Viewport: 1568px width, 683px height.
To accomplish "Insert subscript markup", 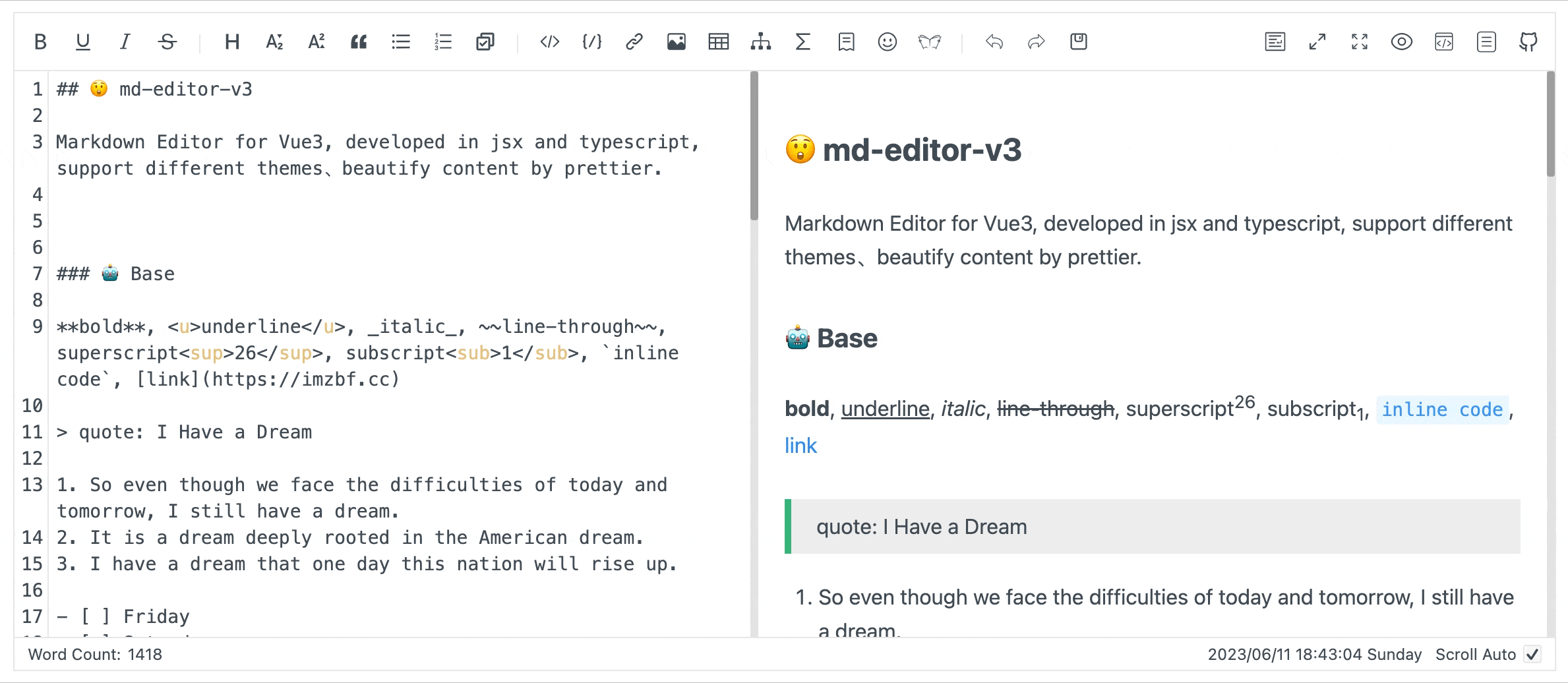I will tap(274, 42).
